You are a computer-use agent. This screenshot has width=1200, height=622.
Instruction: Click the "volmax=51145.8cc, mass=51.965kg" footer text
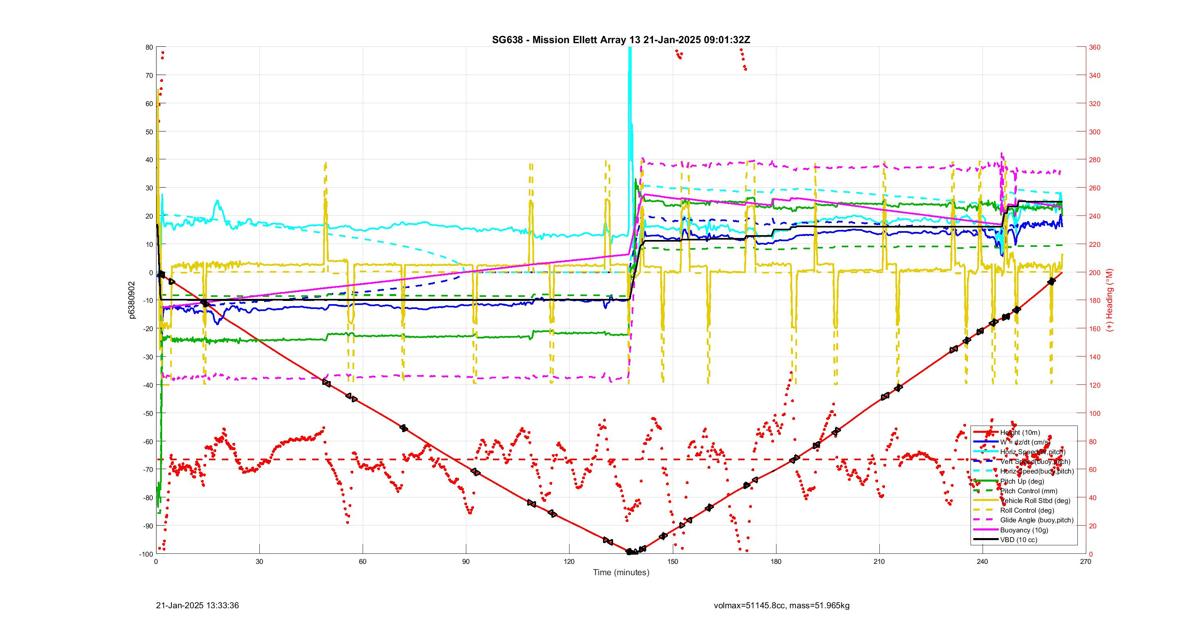point(781,605)
